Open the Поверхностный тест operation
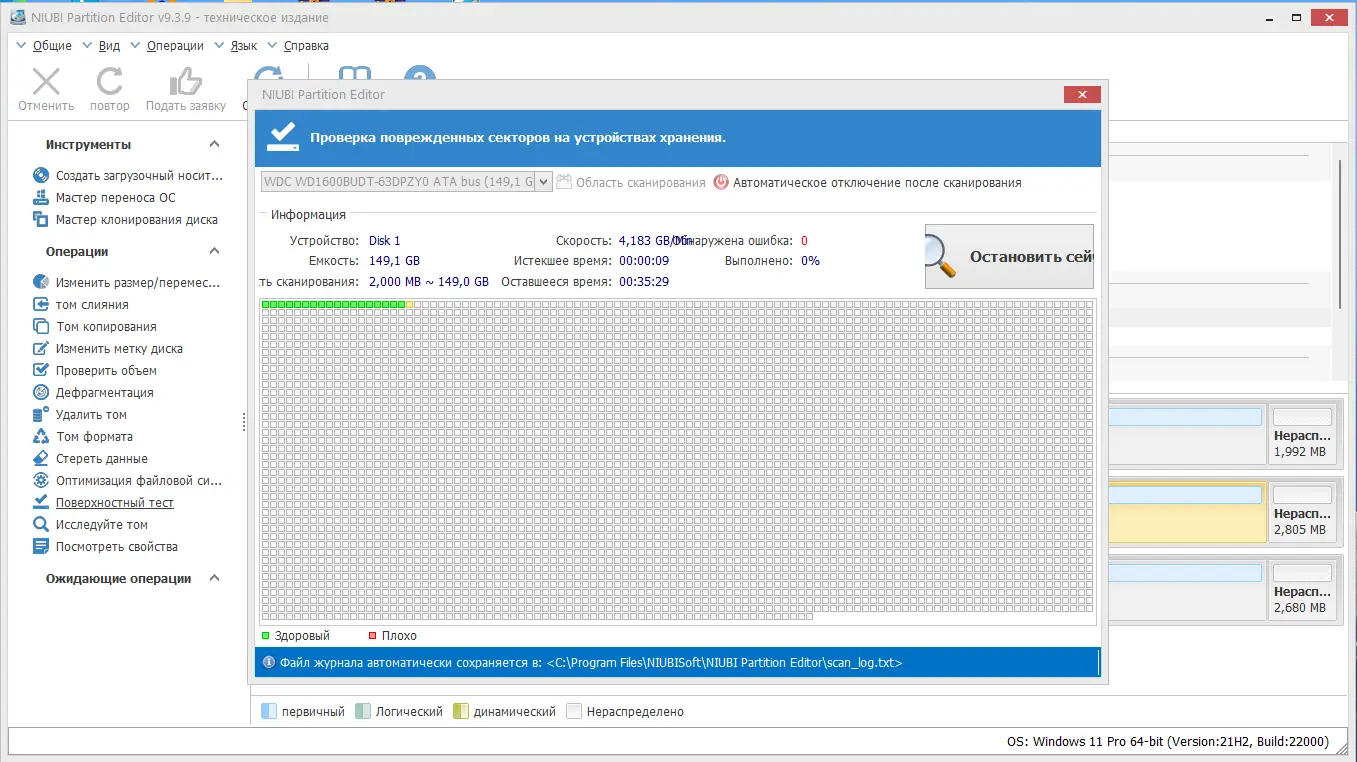The image size is (1357, 762). tap(103, 502)
